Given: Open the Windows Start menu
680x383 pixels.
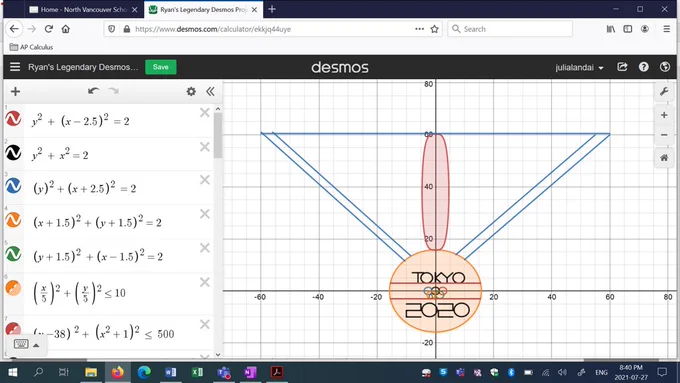Looking at the screenshot, I should [13, 372].
